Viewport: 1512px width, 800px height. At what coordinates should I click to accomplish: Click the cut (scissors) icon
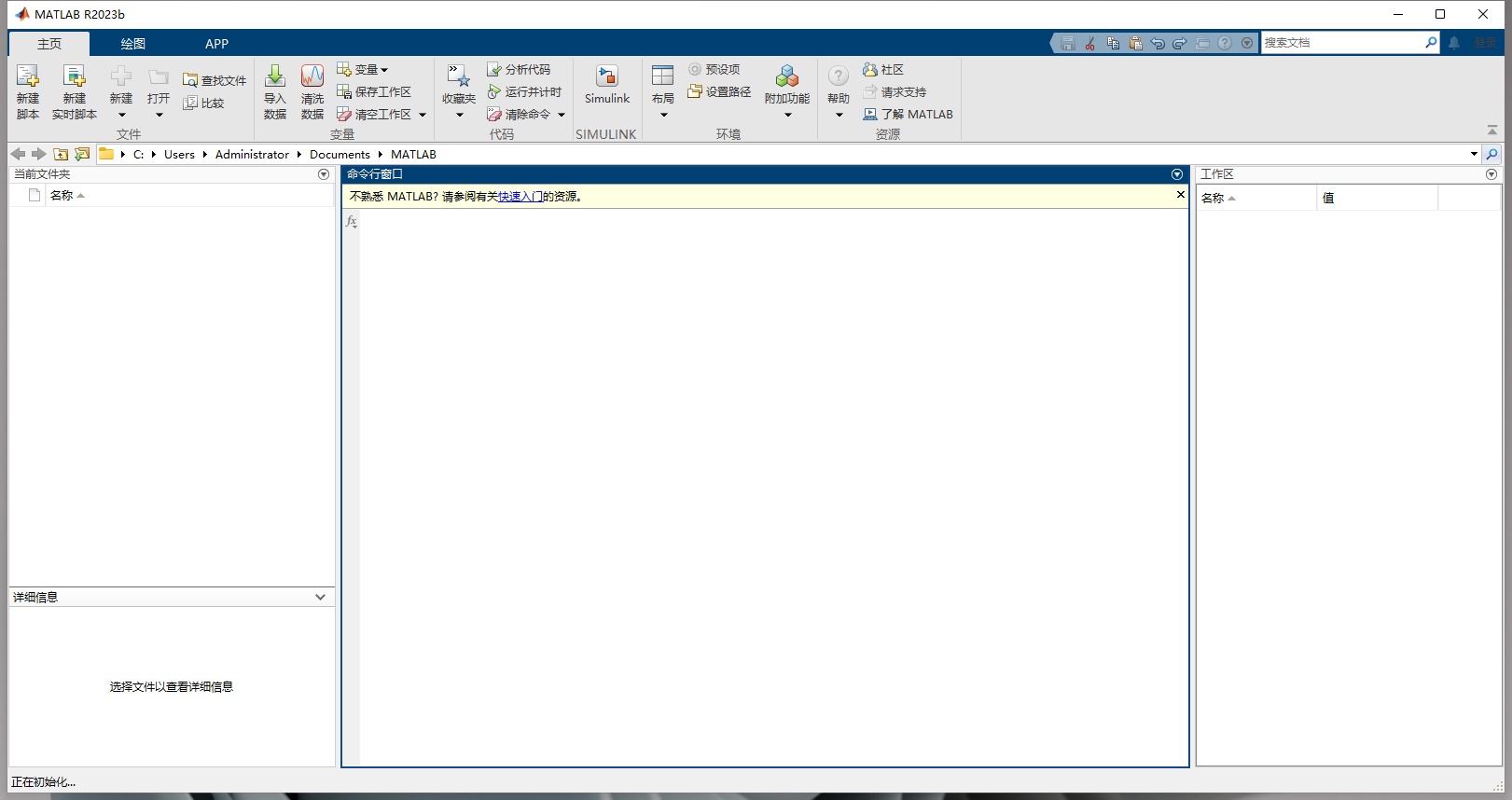click(1090, 43)
